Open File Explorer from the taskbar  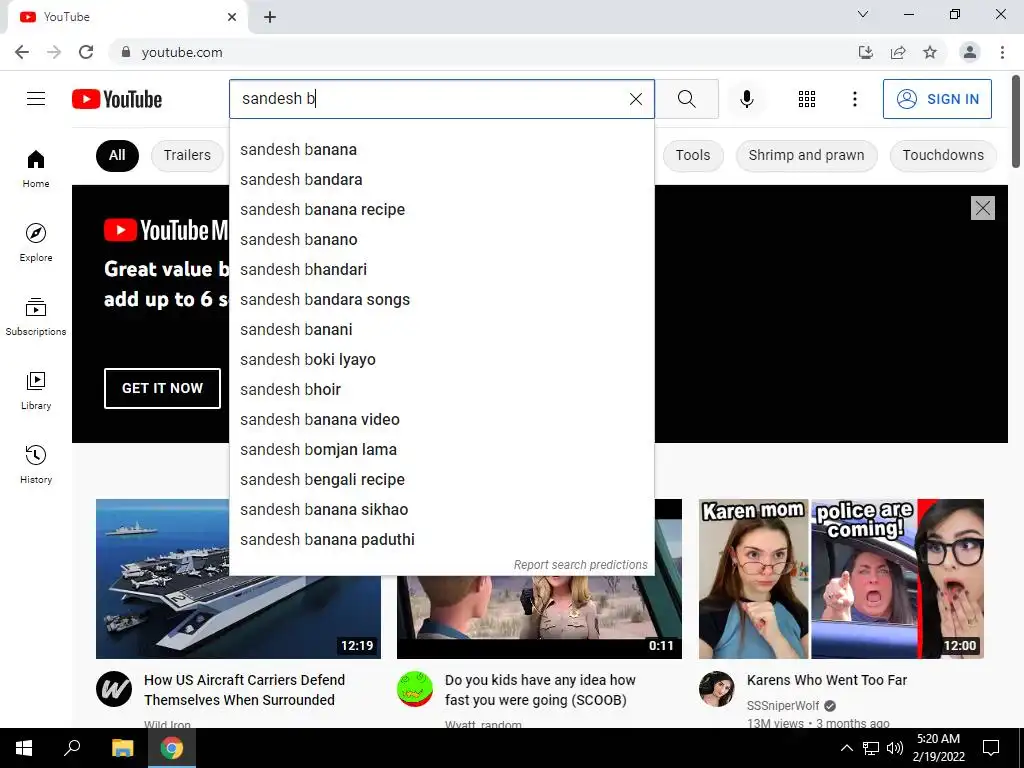pos(122,748)
